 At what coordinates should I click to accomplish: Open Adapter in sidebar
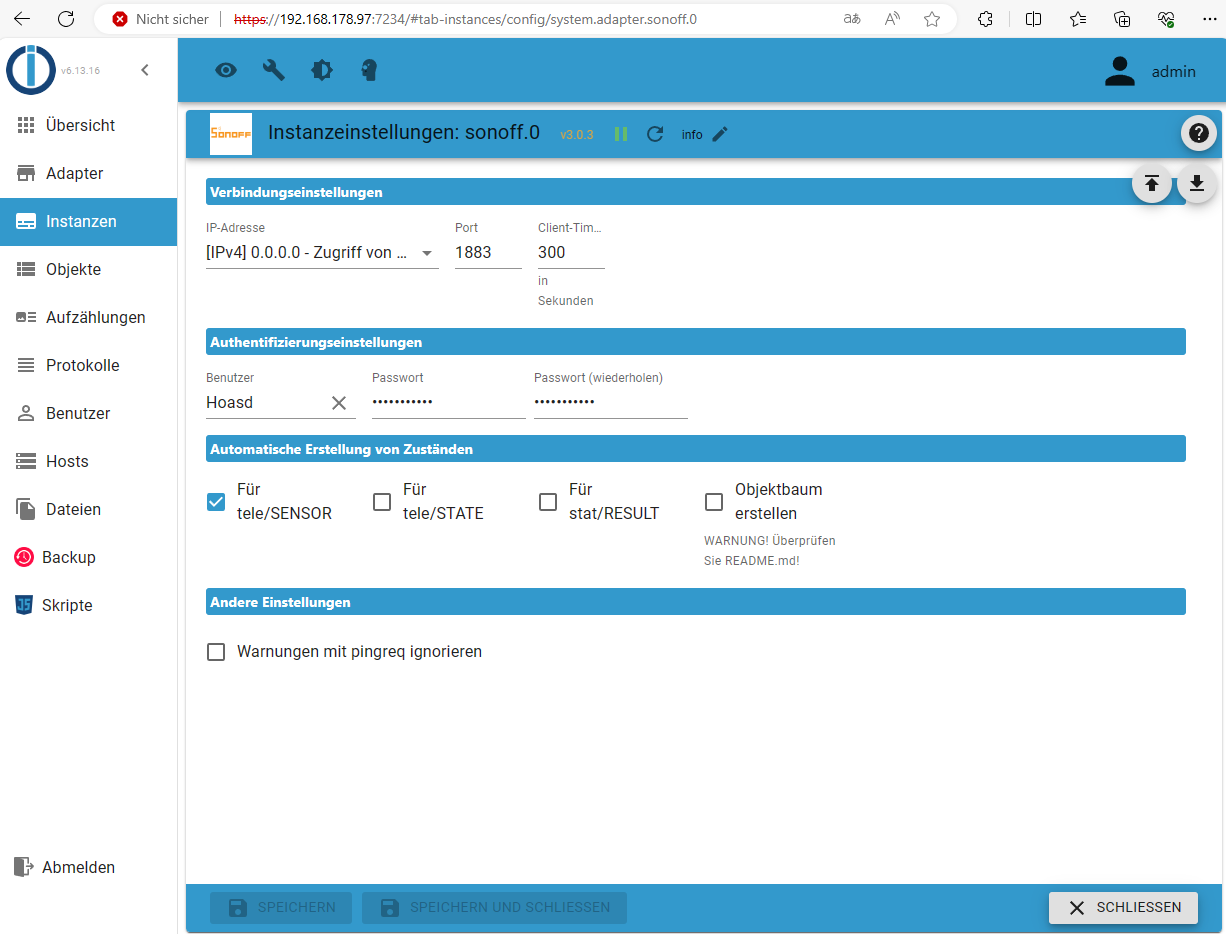pos(89,173)
